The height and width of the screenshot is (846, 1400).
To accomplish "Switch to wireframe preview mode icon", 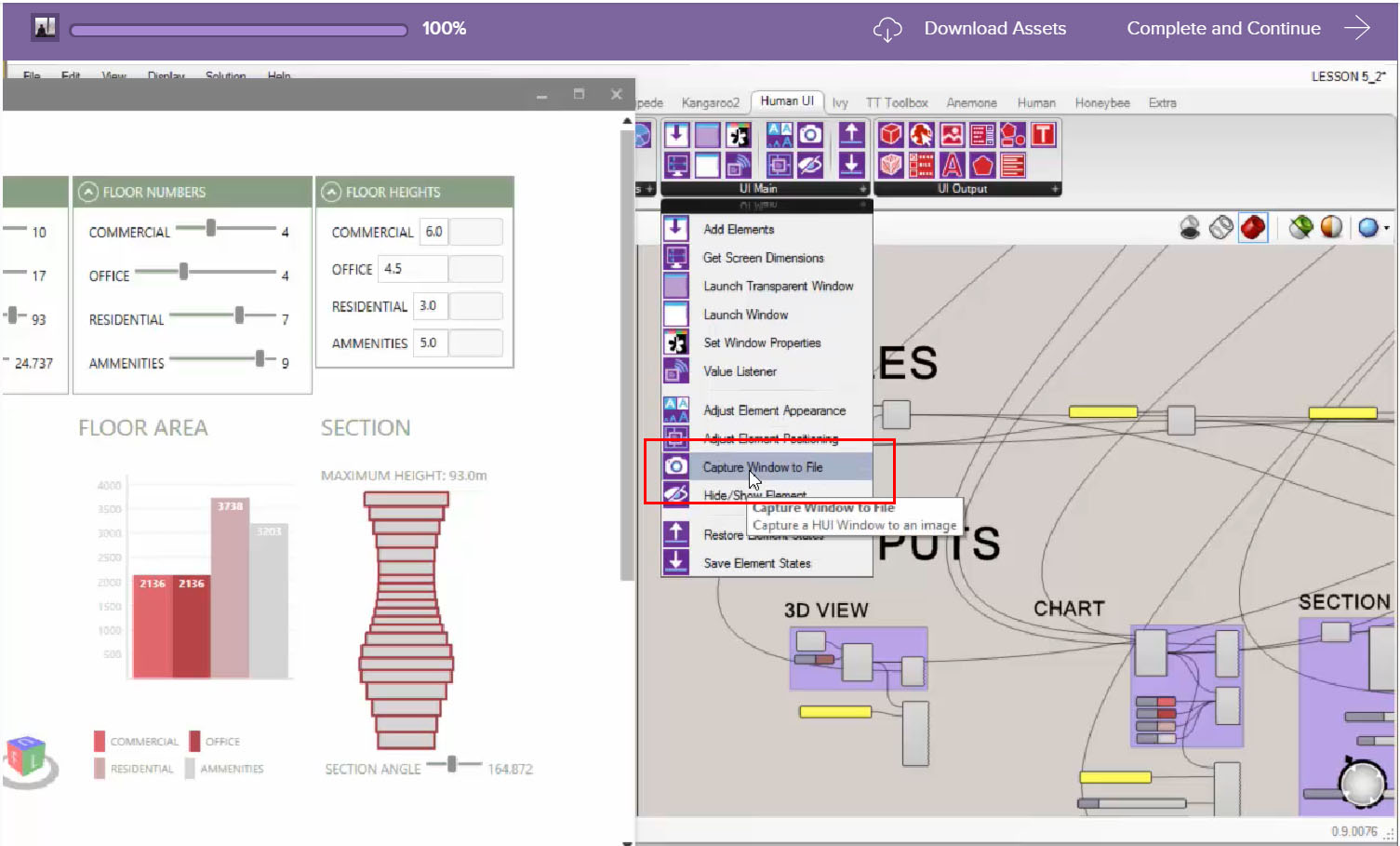I will tap(1221, 227).
